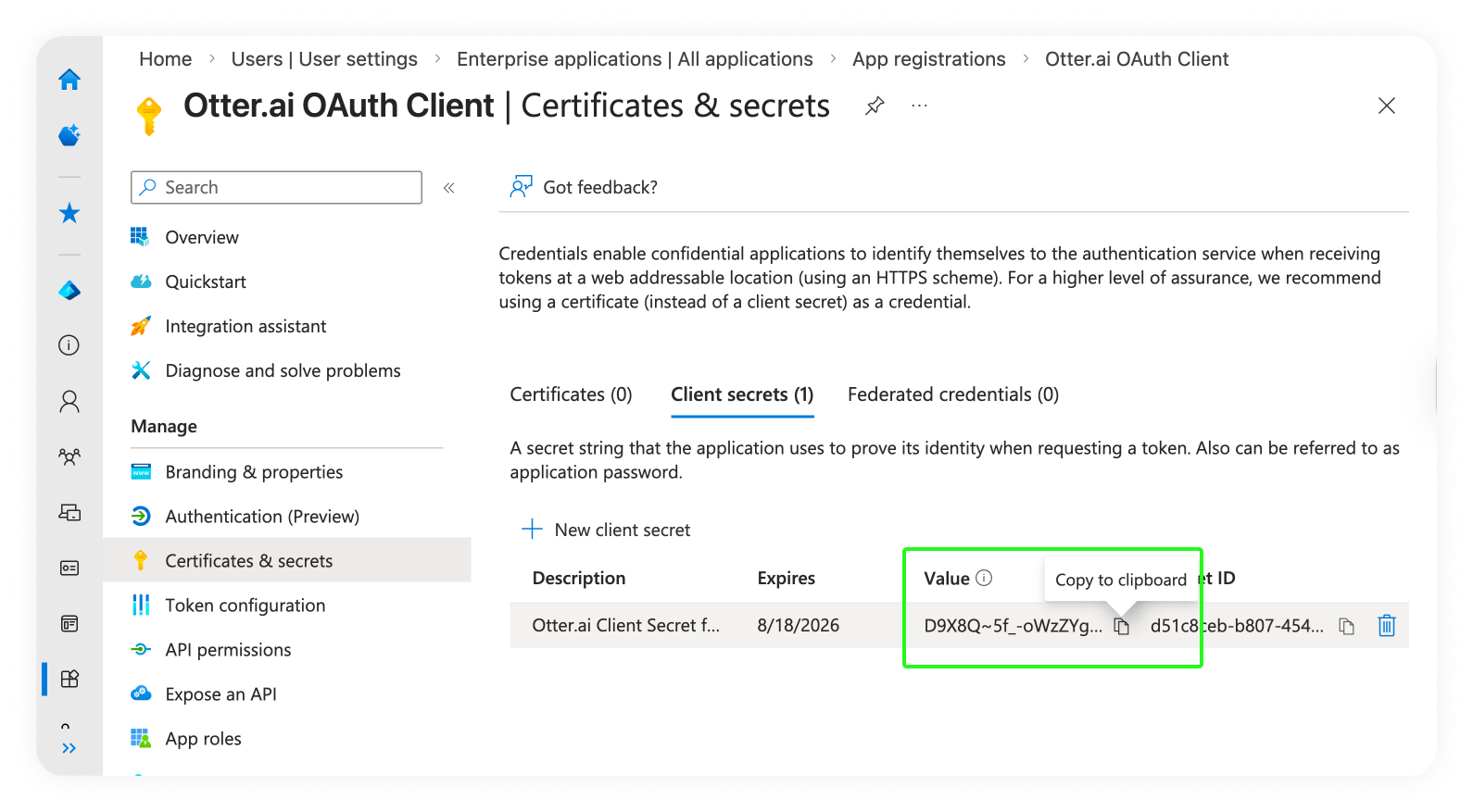Copy the client secret value to clipboard
Image resolution: width=1473 pixels, height=812 pixels.
(x=1122, y=627)
